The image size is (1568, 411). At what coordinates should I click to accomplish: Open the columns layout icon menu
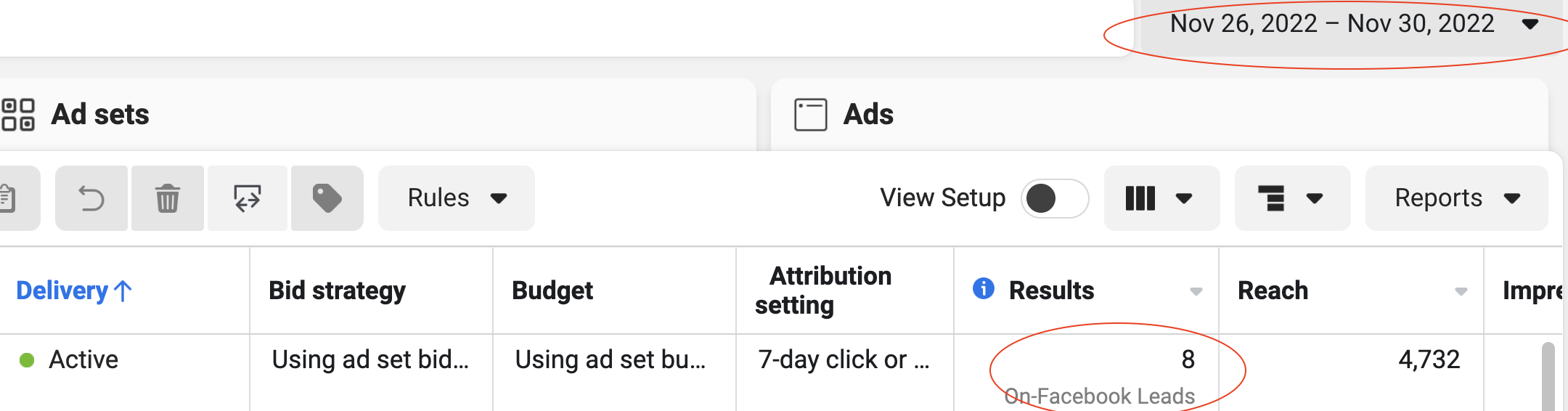point(1160,198)
